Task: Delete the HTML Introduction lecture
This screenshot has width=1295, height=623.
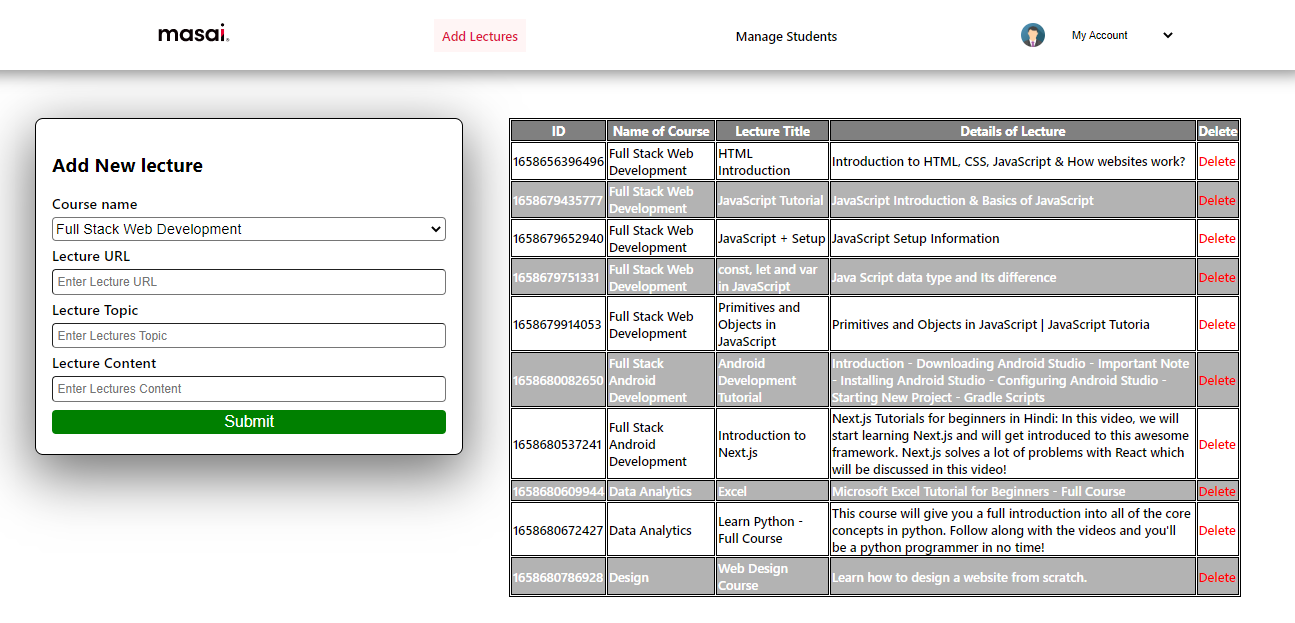Action: (x=1217, y=162)
